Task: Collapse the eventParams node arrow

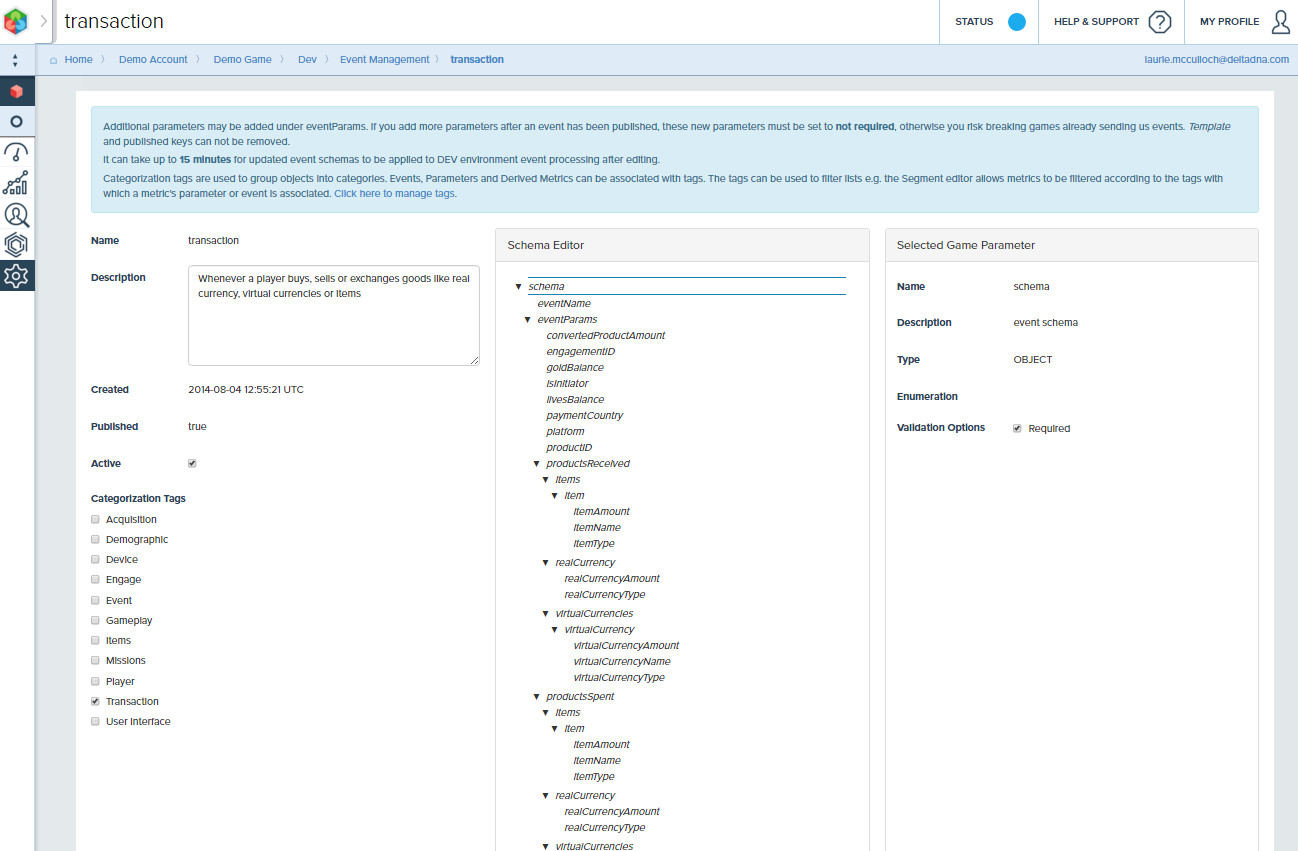Action: (x=527, y=320)
